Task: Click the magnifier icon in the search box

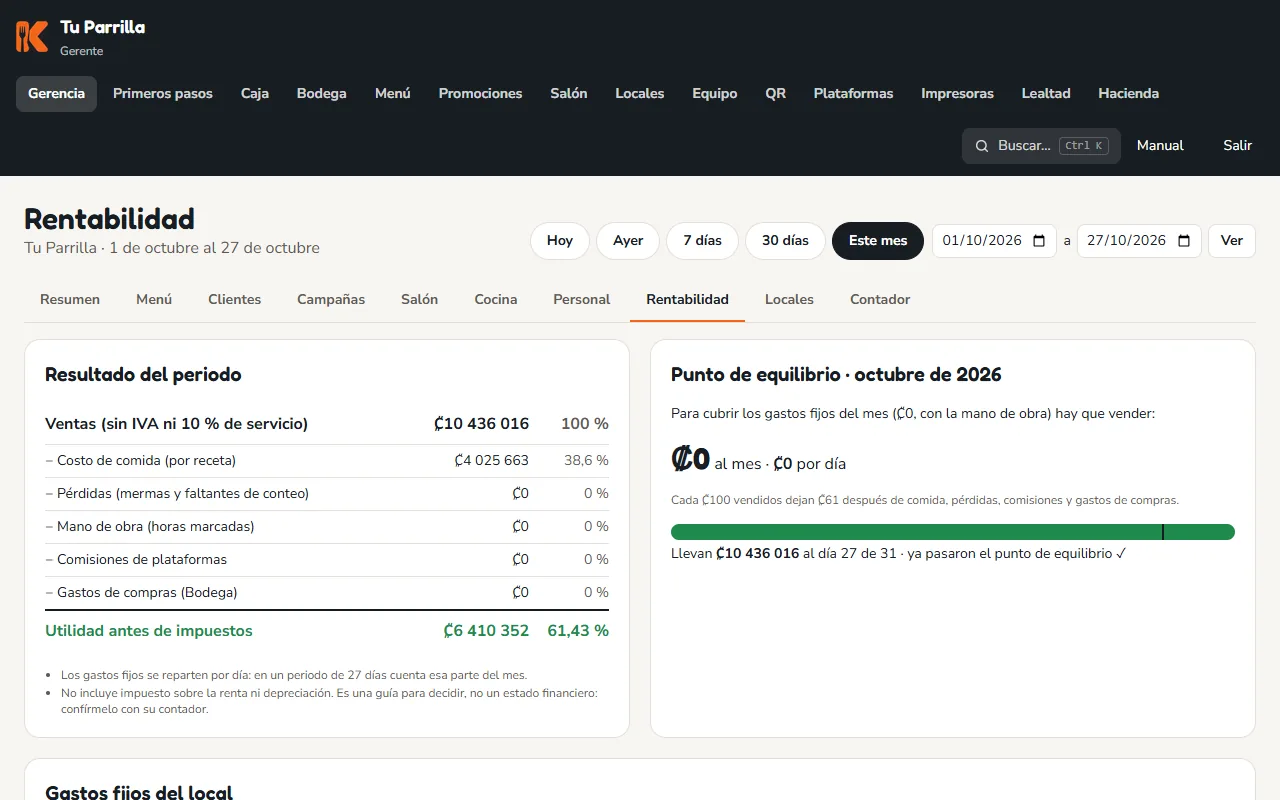Action: [x=982, y=146]
